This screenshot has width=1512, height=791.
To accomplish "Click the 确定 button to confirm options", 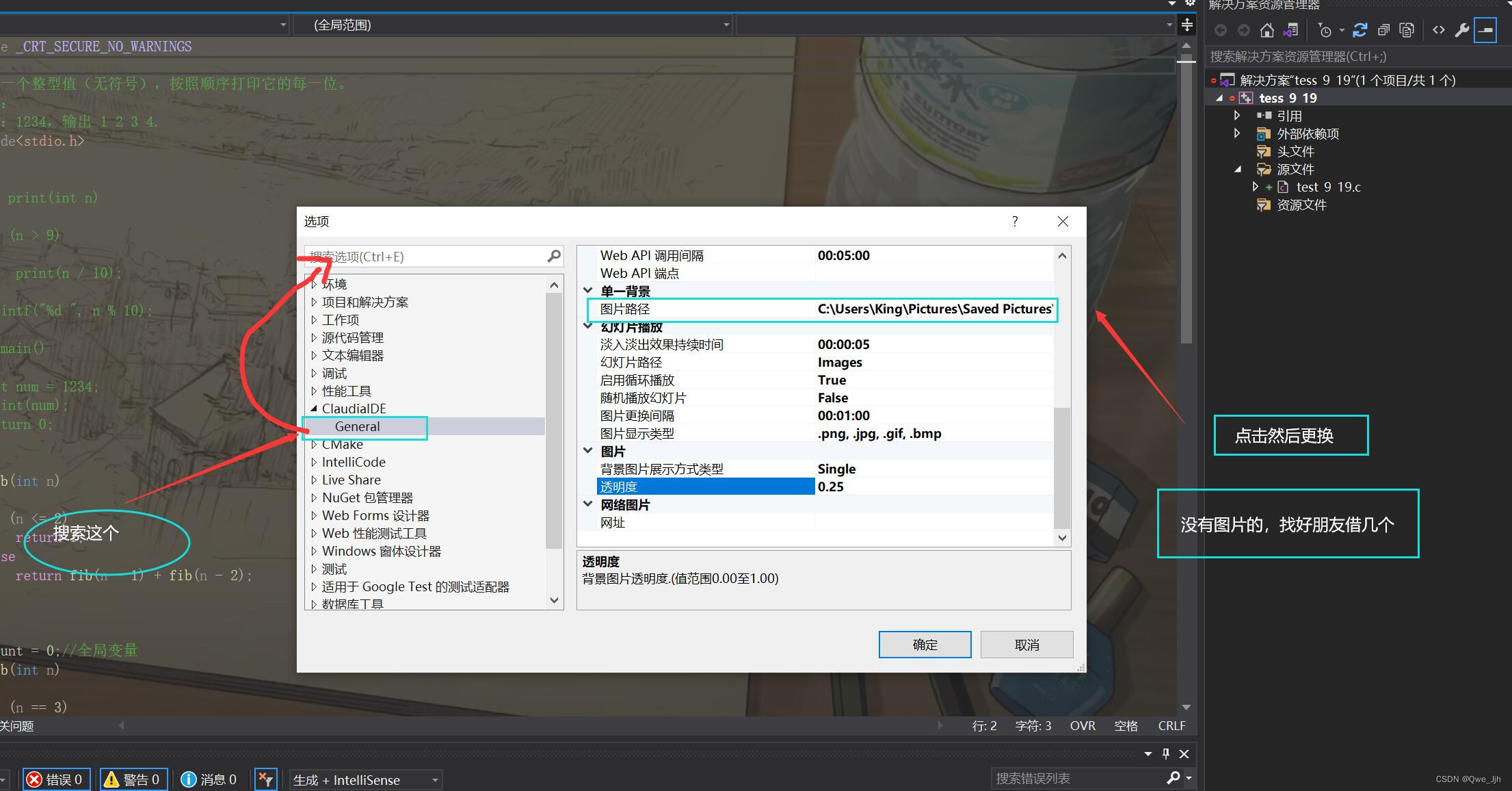I will [x=925, y=644].
